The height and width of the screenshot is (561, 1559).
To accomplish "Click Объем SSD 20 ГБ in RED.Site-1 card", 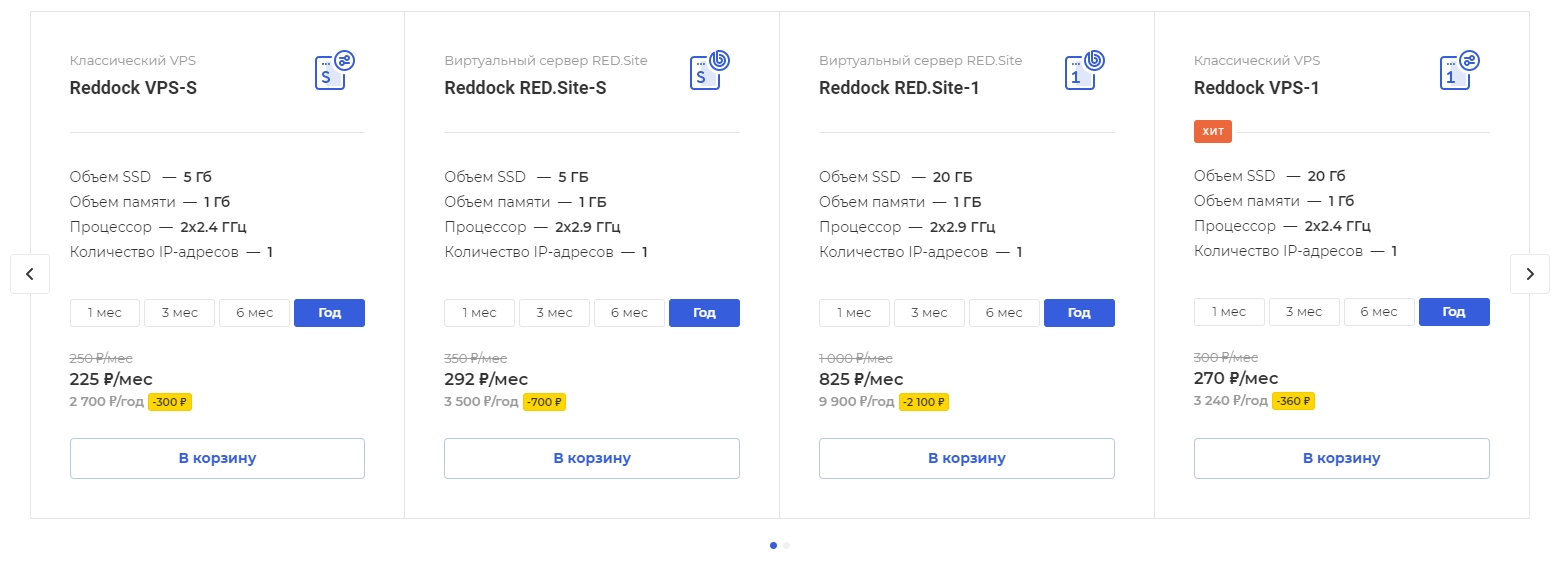I will click(896, 177).
